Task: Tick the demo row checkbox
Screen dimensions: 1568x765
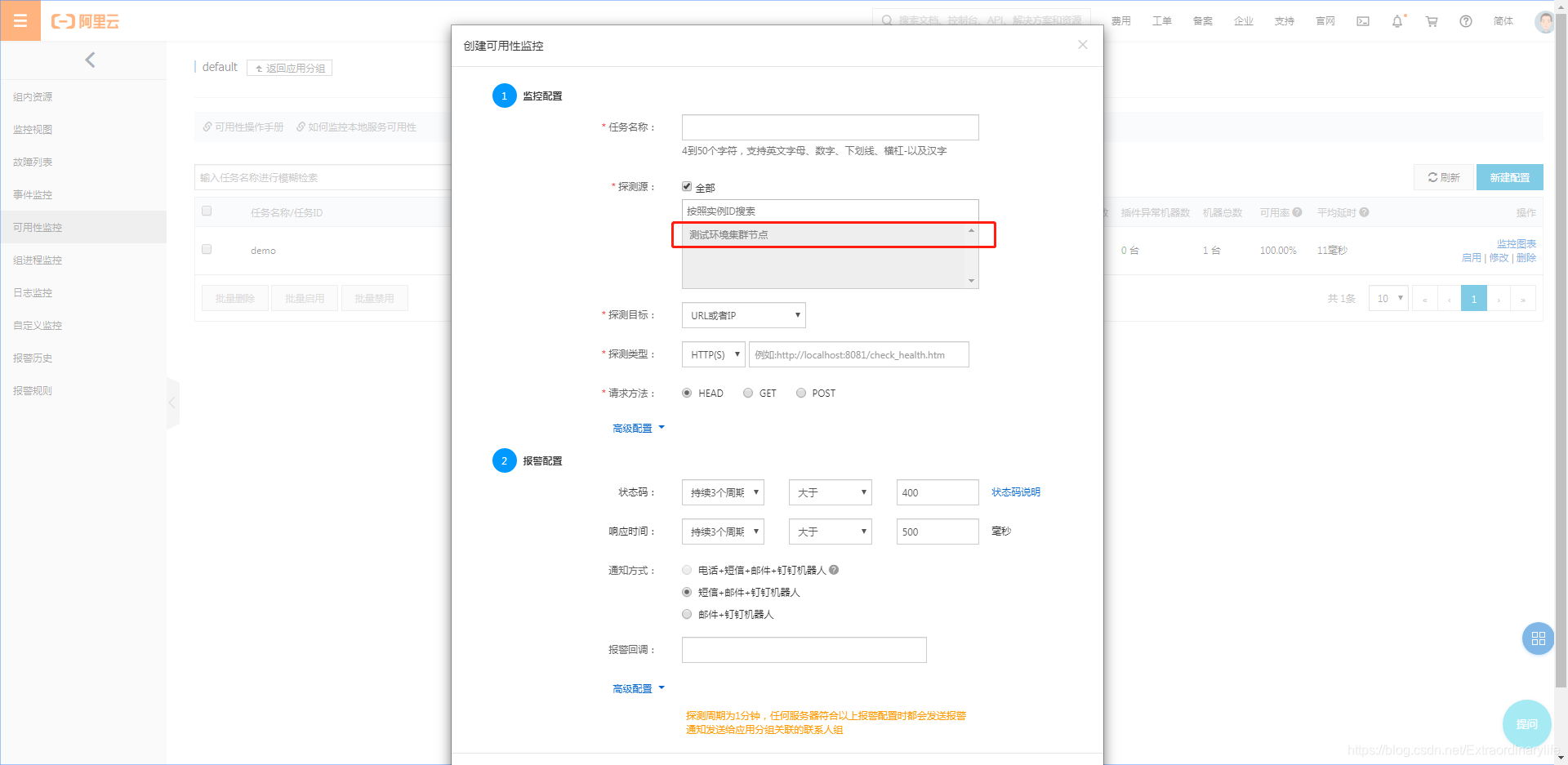Action: click(x=207, y=249)
